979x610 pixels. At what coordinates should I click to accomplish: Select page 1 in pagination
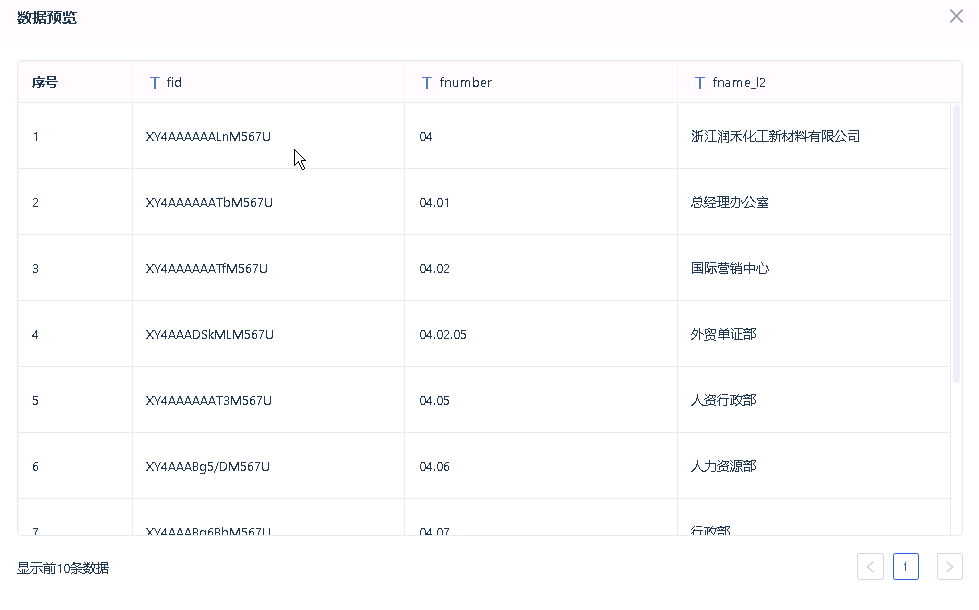[905, 567]
